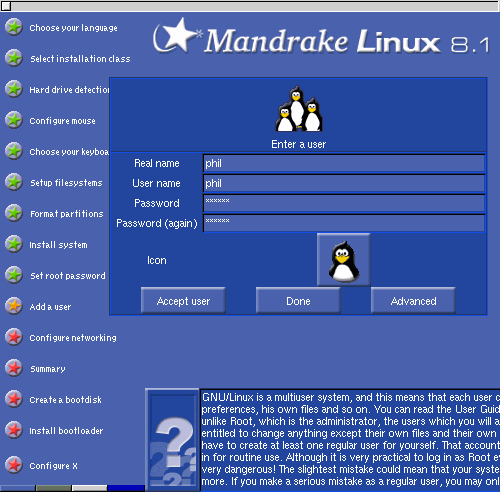This screenshot has height=492, width=500.
Task: Click the Mandrake Linux 8.1 title banner
Action: coord(322,37)
